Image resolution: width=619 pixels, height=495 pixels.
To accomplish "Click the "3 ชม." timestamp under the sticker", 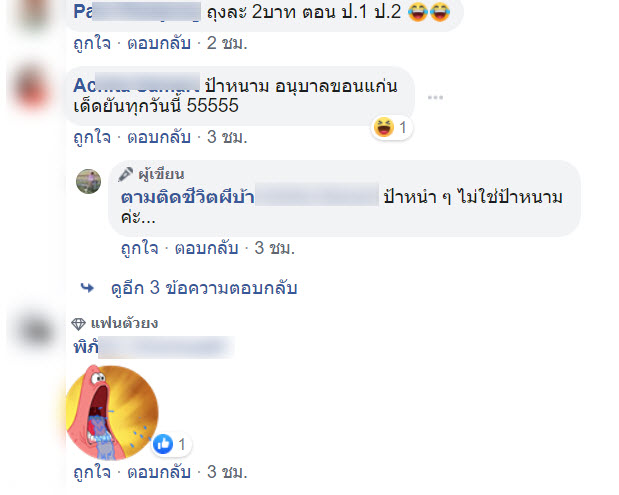I will tap(227, 472).
